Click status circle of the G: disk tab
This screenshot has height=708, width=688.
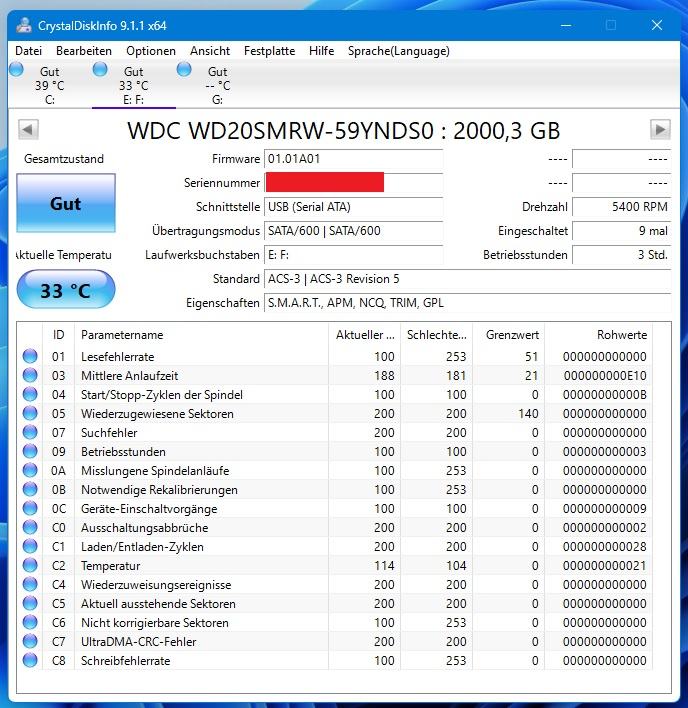point(184,69)
